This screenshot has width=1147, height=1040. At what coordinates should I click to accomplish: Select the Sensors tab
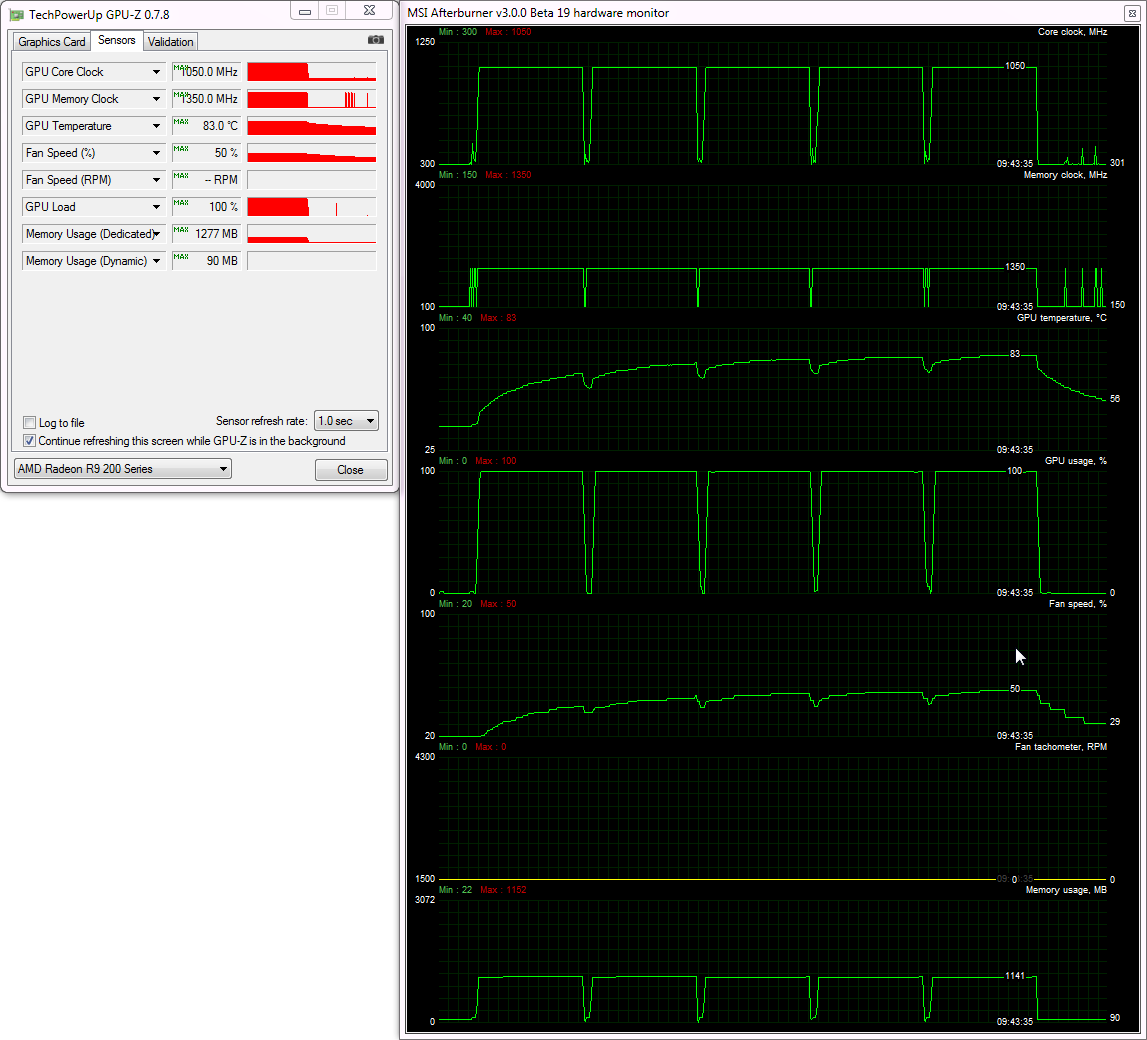tap(117, 40)
